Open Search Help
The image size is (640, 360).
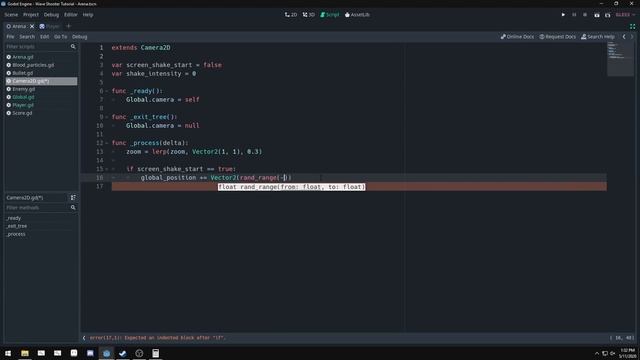click(598, 37)
